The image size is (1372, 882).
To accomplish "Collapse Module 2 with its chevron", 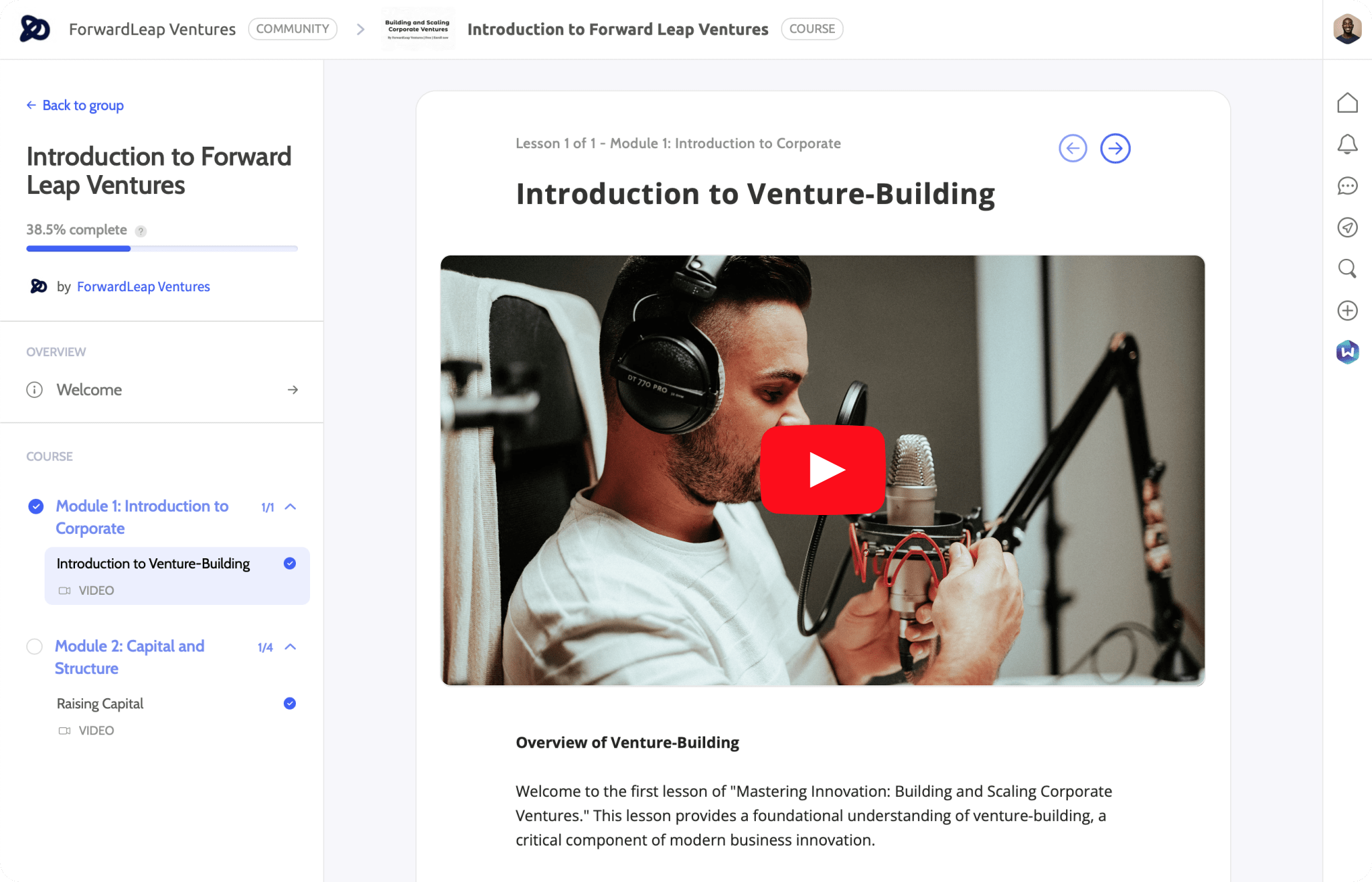I will click(x=291, y=647).
